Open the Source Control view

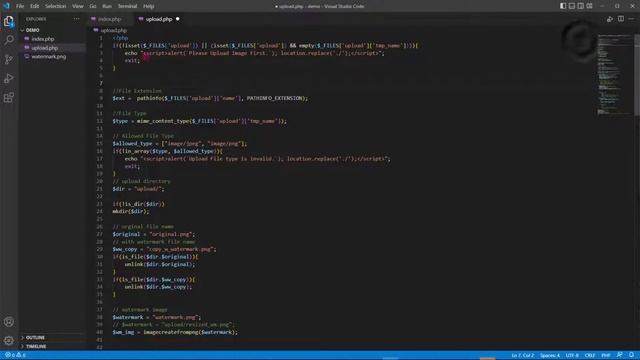(x=9, y=59)
